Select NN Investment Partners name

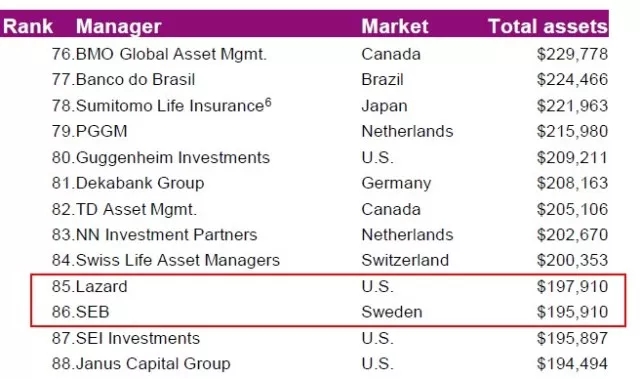point(167,235)
